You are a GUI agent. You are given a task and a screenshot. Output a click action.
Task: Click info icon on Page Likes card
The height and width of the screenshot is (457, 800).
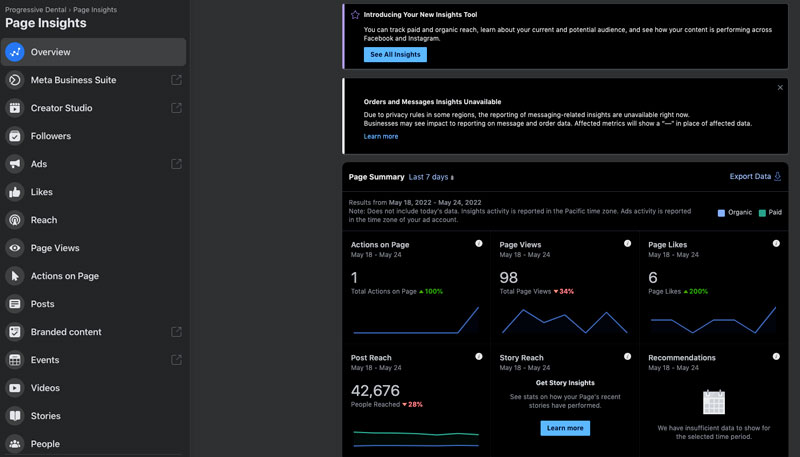pyautogui.click(x=776, y=244)
